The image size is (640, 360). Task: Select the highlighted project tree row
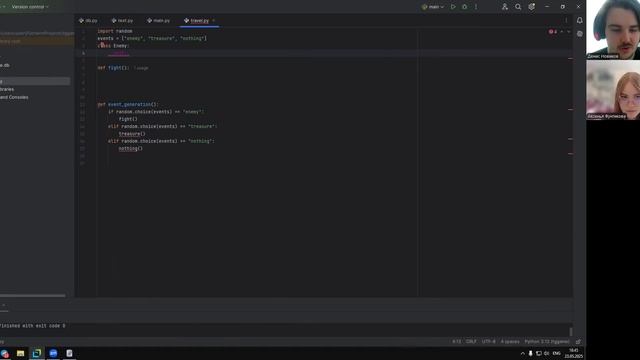click(x=35, y=81)
